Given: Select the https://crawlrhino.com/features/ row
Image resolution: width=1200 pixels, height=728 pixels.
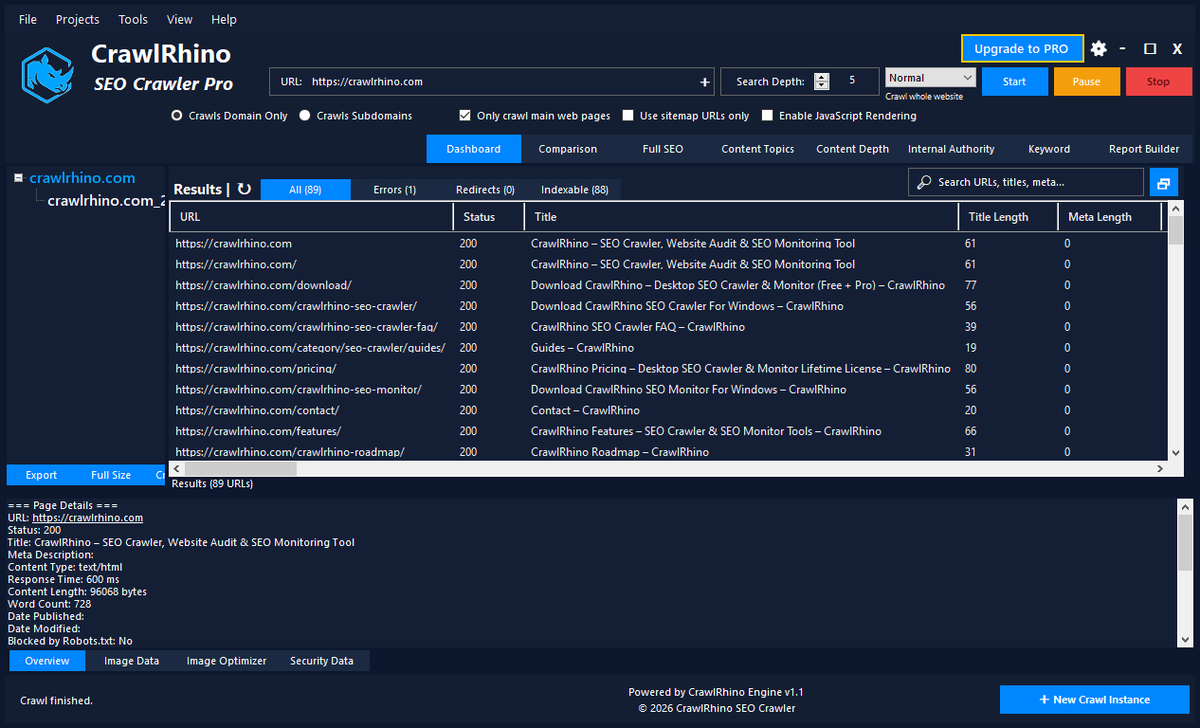Looking at the screenshot, I should click(668, 431).
